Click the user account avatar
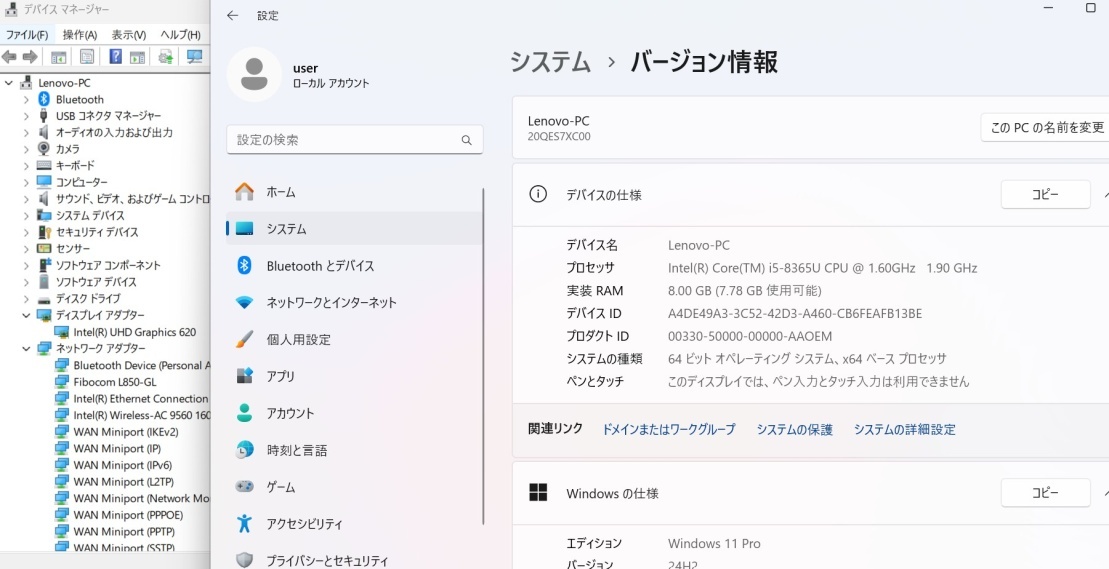 point(254,74)
